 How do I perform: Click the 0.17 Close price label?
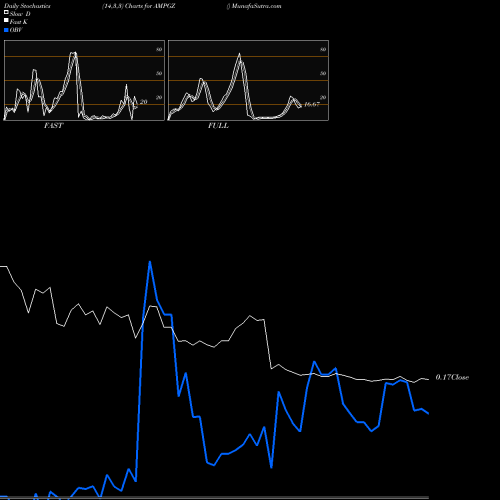(x=452, y=377)
